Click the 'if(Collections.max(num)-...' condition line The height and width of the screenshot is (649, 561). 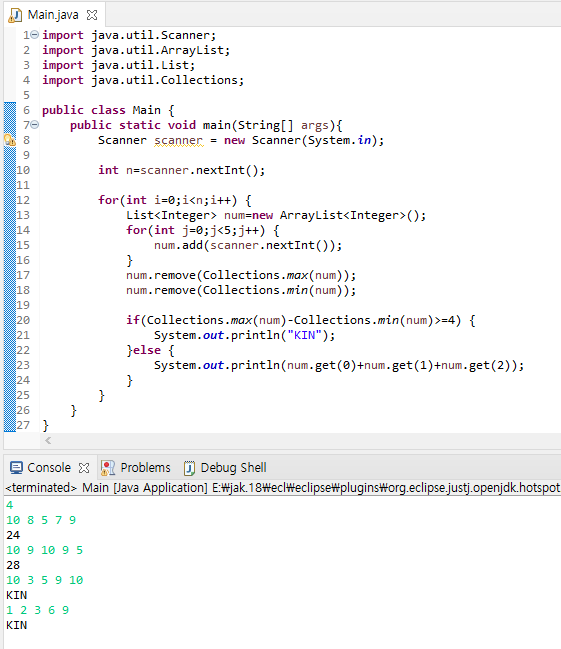301,320
